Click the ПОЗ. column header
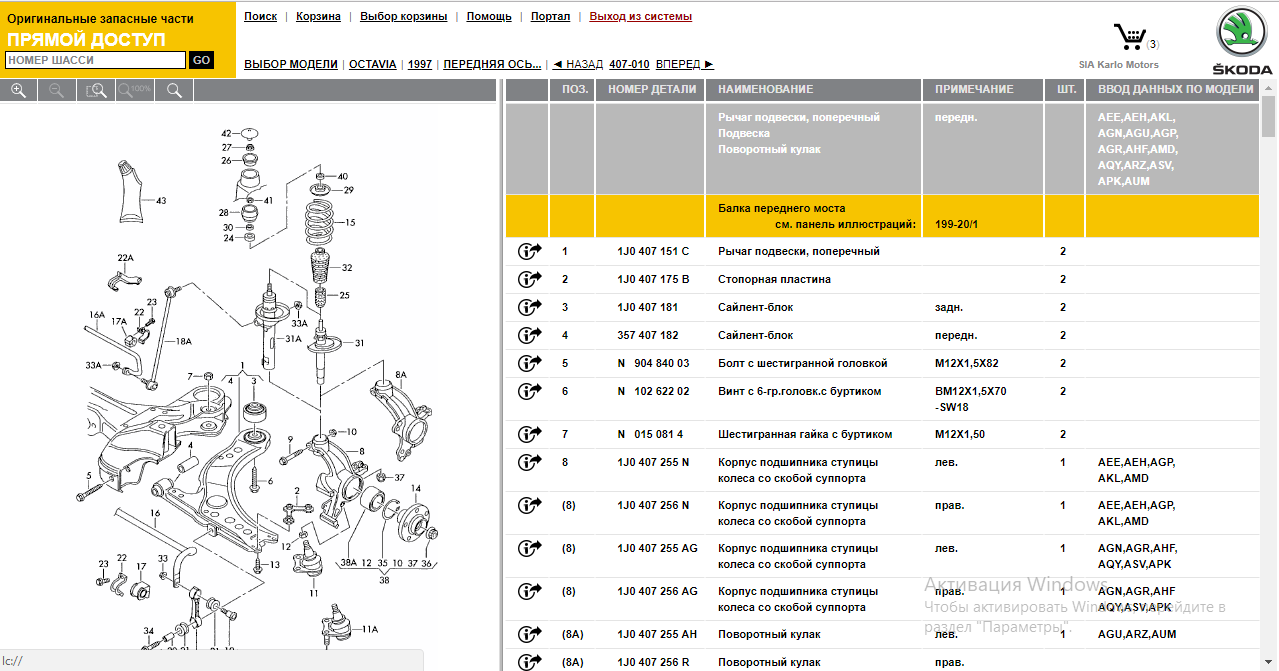Viewport: 1279px width, 671px height. tap(572, 89)
